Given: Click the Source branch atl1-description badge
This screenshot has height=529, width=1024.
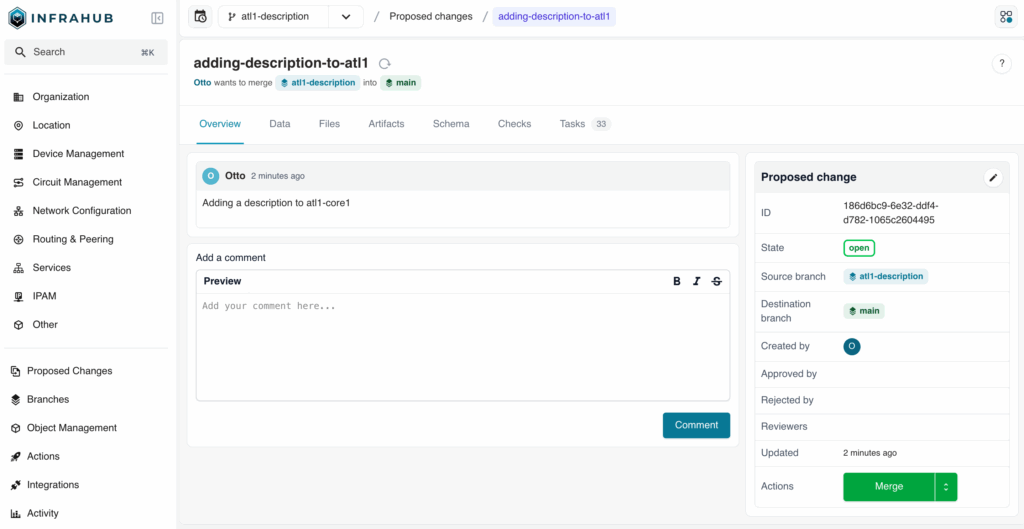Looking at the screenshot, I should pyautogui.click(x=886, y=276).
